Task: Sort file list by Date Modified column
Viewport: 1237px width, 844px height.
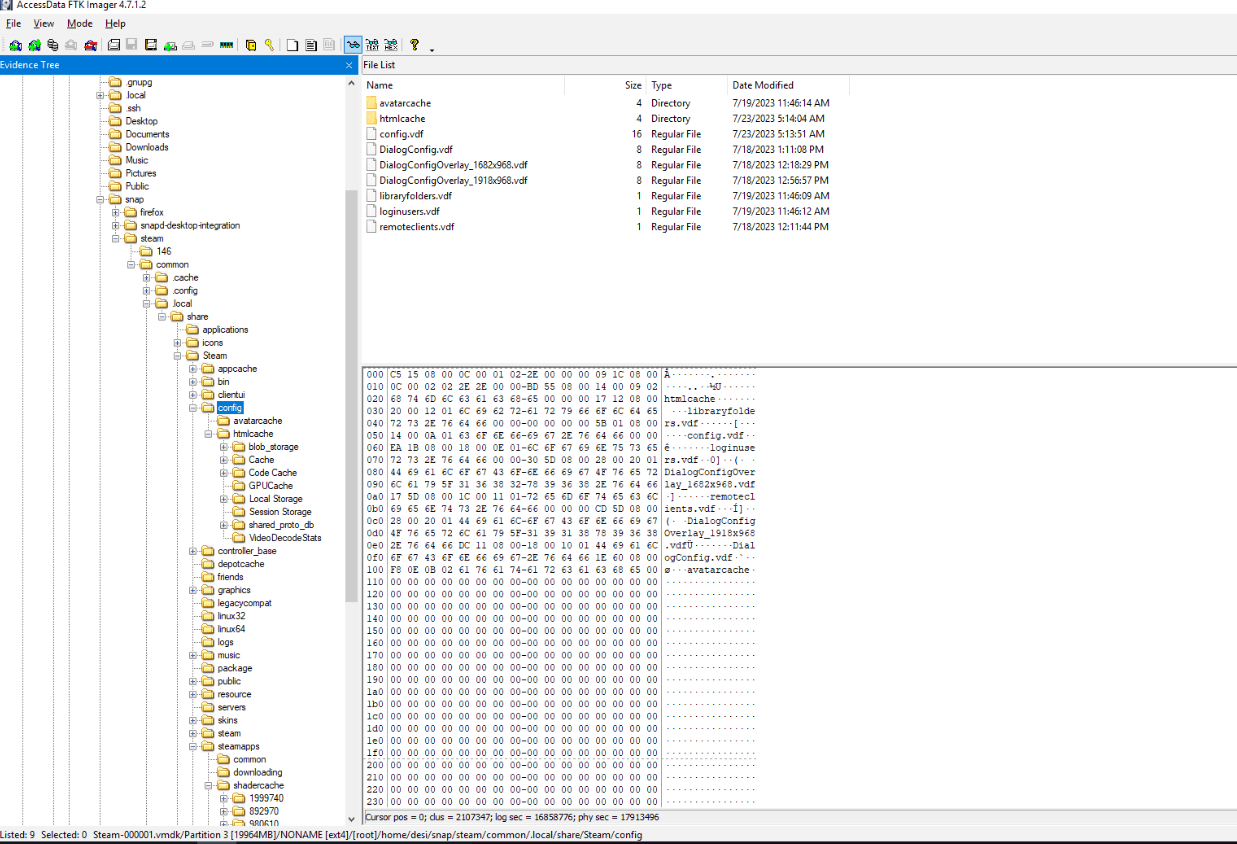Action: click(x=788, y=85)
